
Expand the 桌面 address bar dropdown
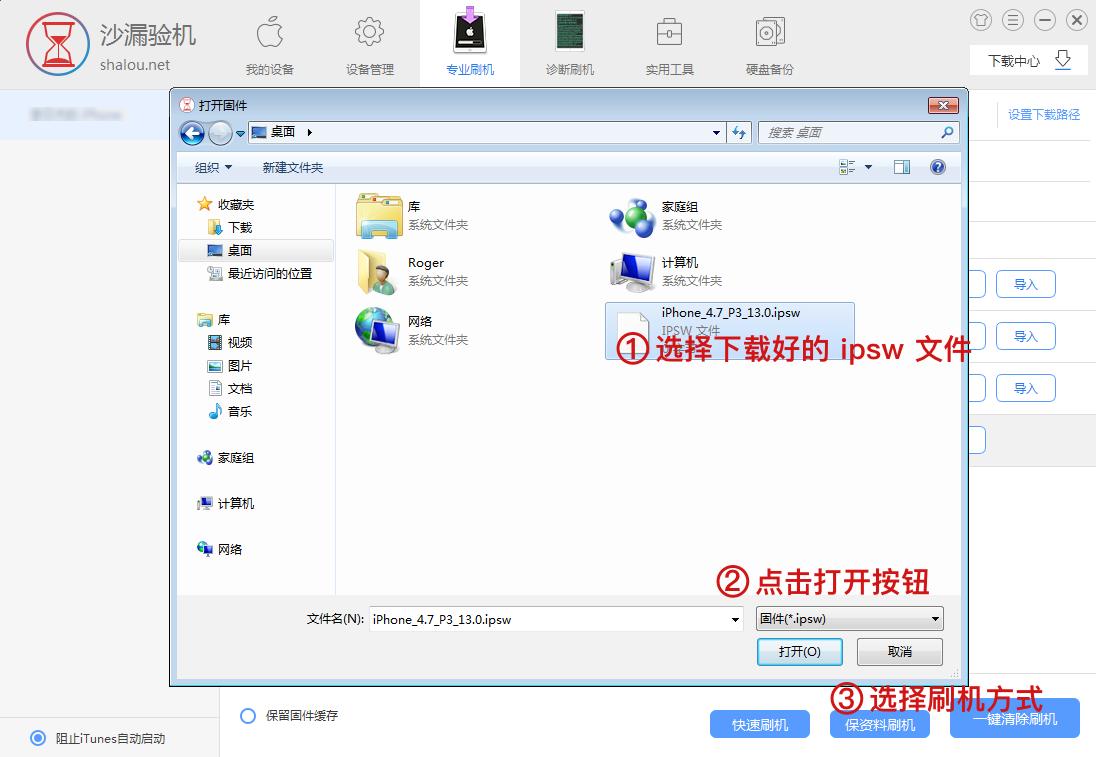(716, 132)
